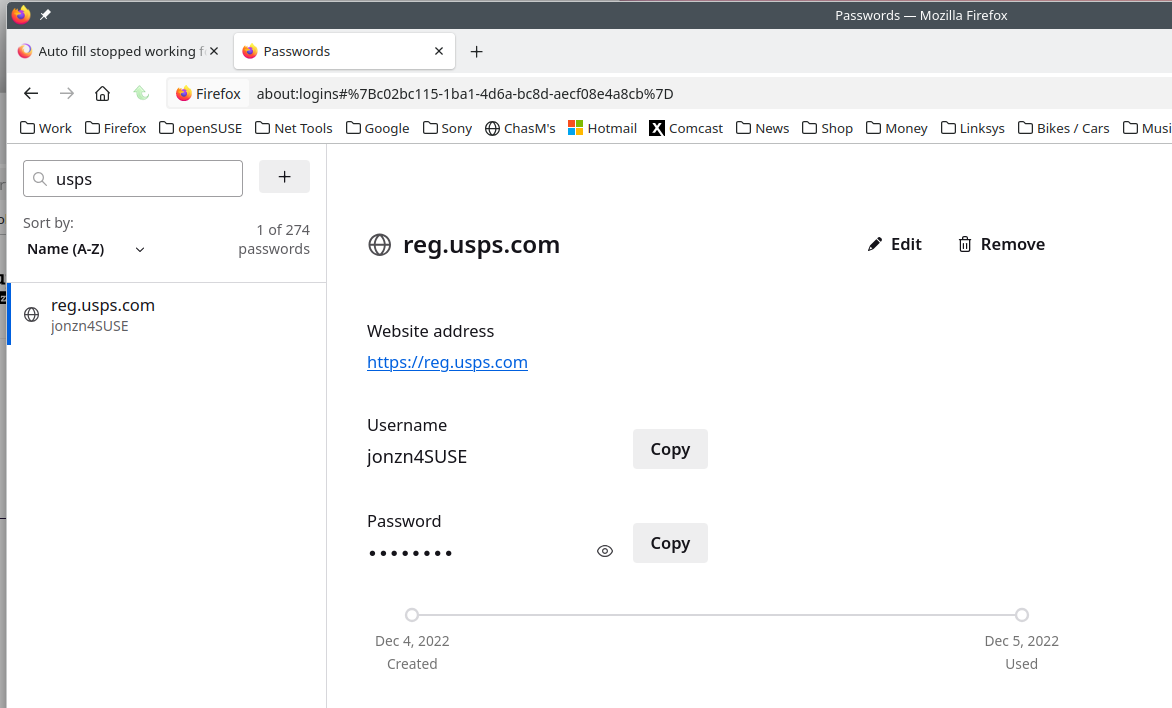Open the ChasM's bookmark

(x=520, y=128)
